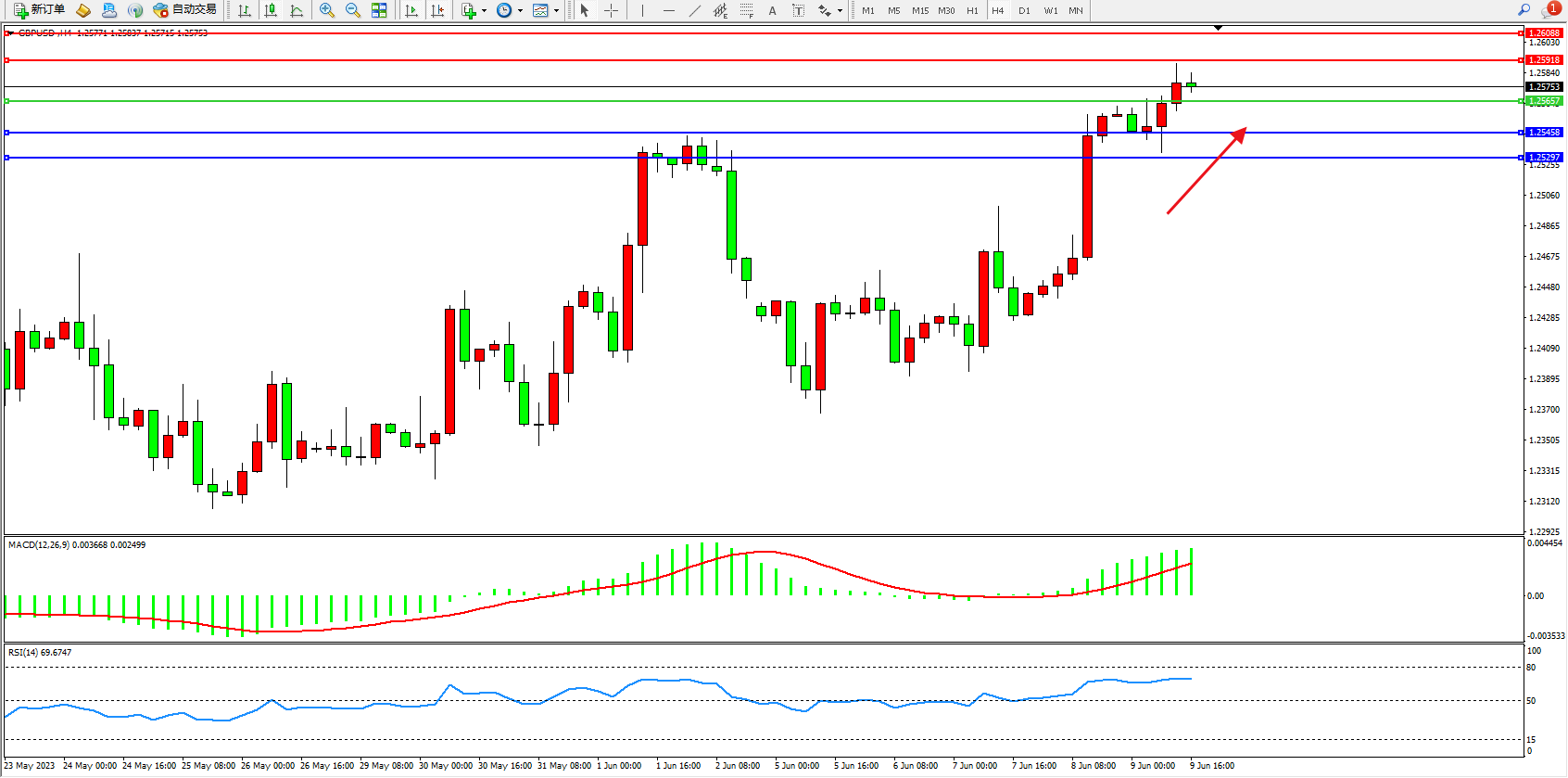Viewport: 1568px width, 778px height.
Task: Switch chart to candlestick display mode
Action: click(271, 10)
